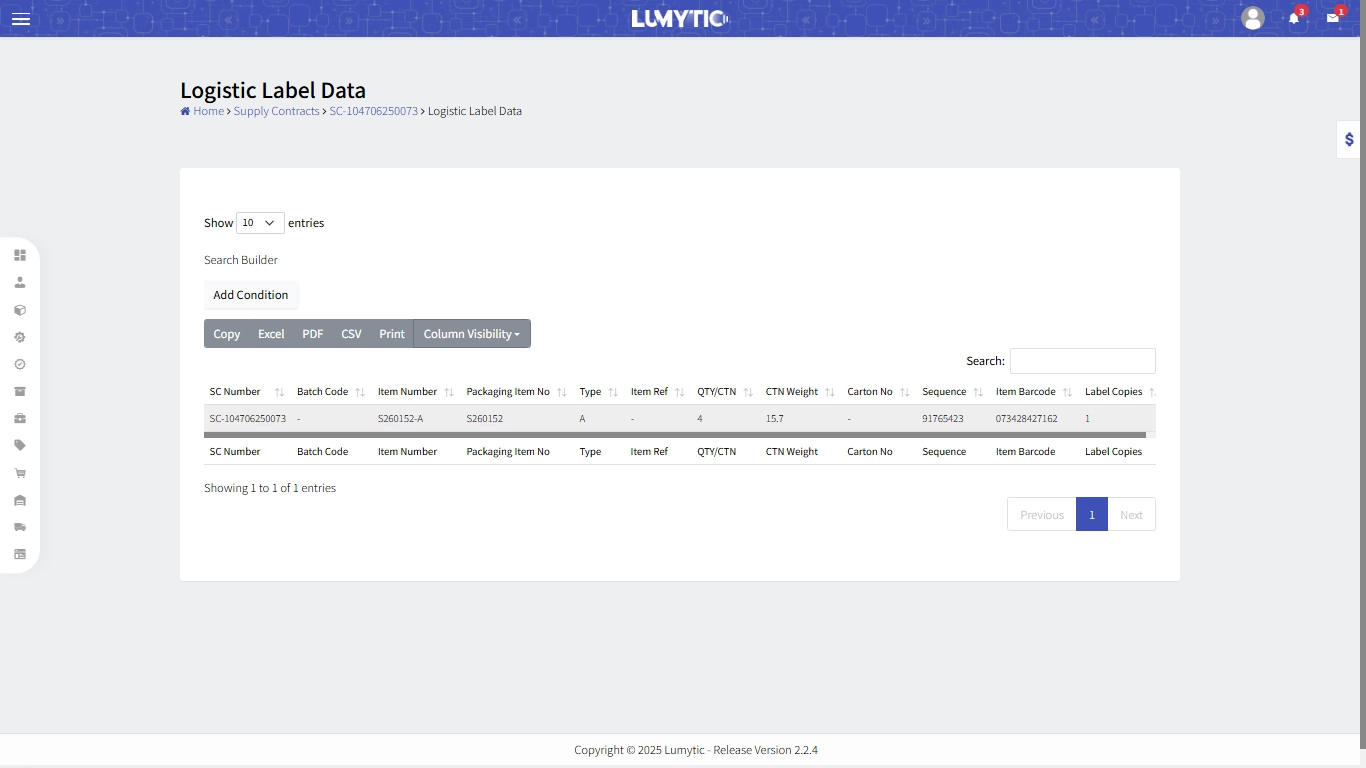Open the tags icon in the sidebar

pos(20,446)
